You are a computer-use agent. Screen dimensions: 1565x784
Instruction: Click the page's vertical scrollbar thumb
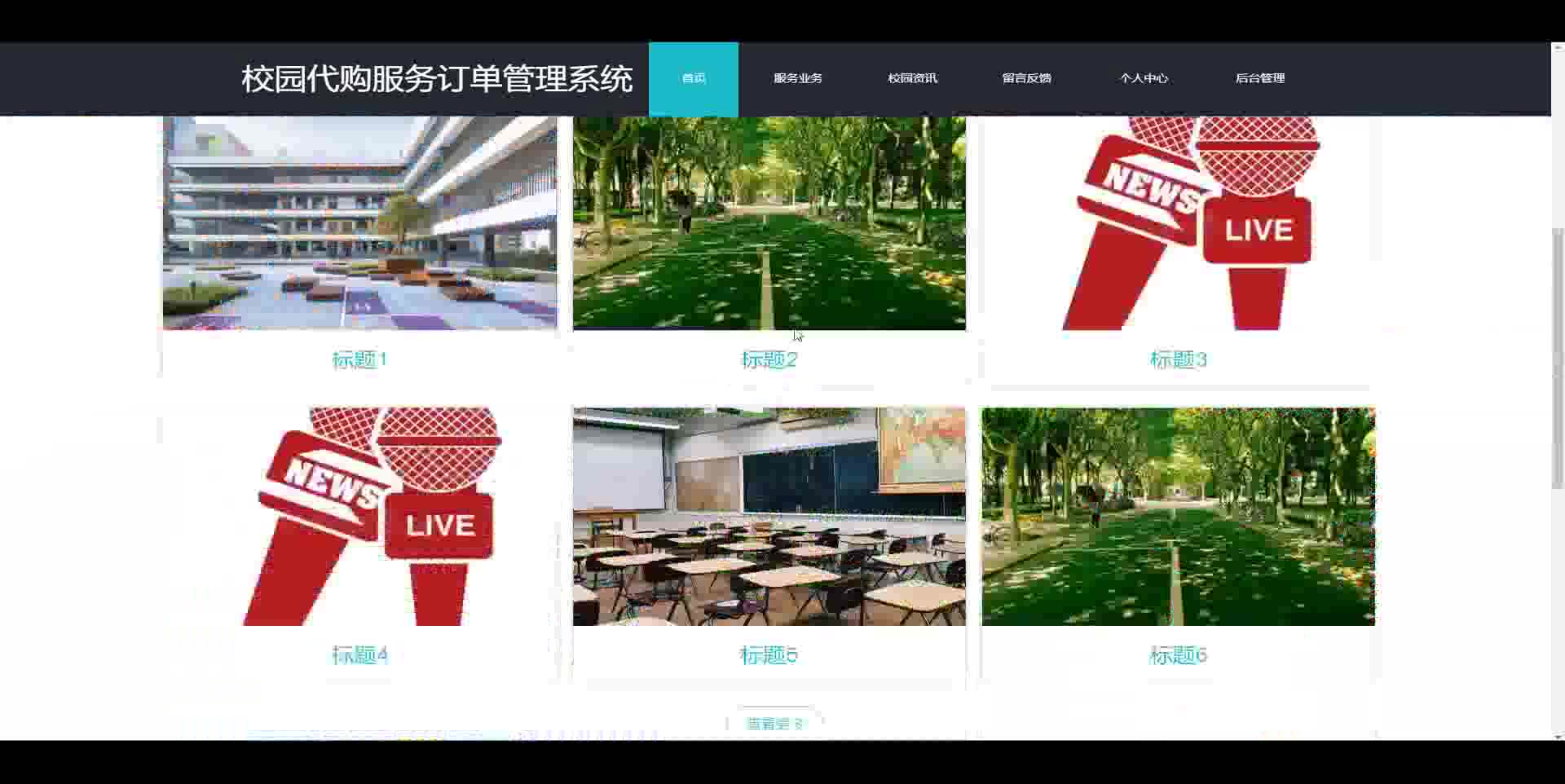point(1558,359)
